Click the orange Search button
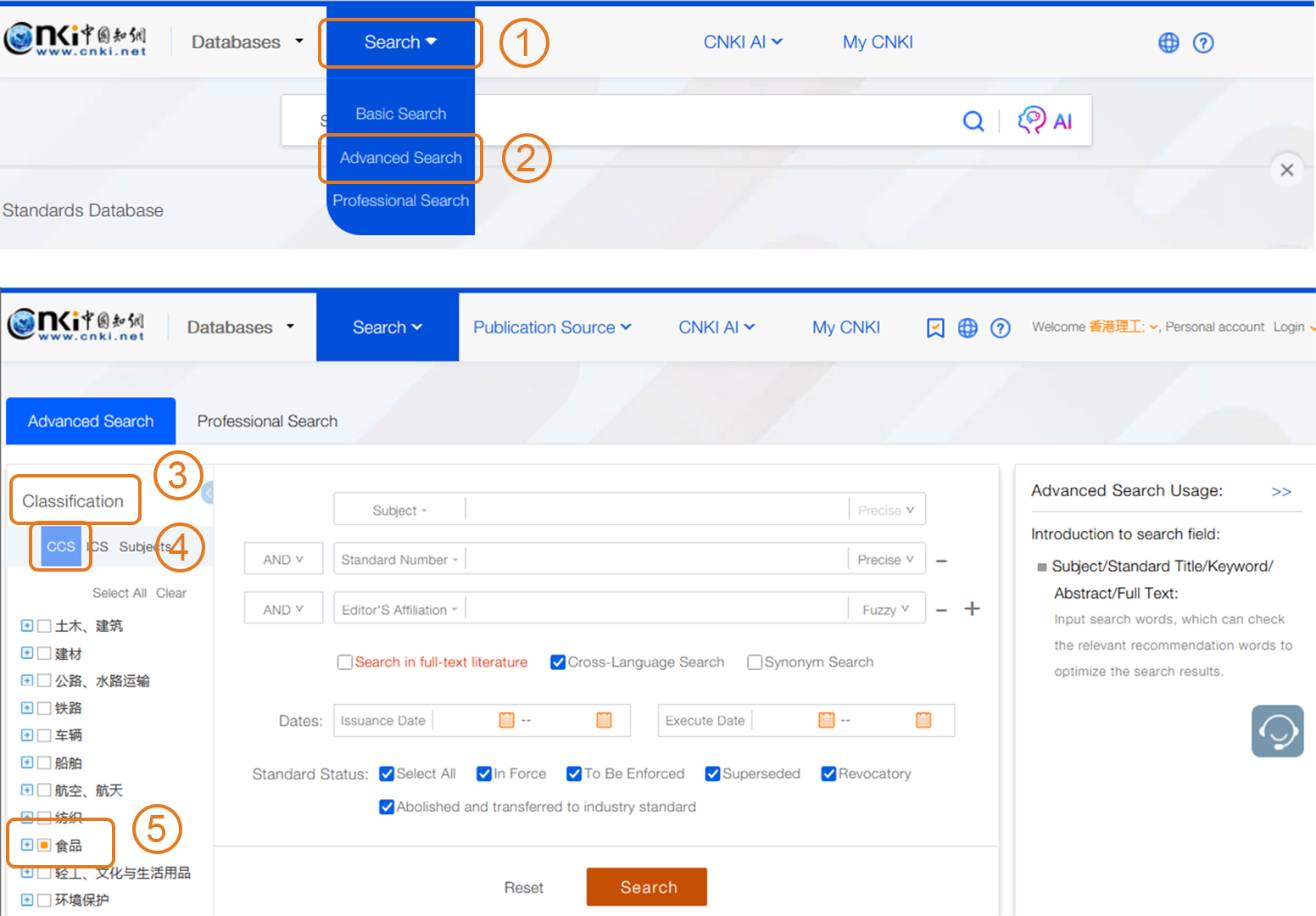This screenshot has width=1316, height=916. click(x=647, y=887)
